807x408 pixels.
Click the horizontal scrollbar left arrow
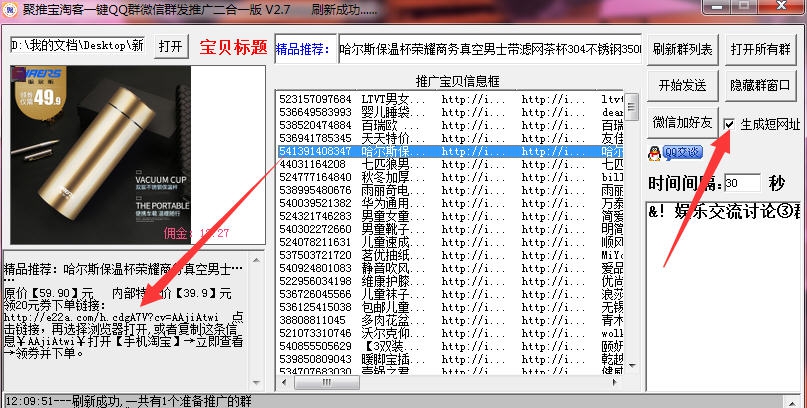click(284, 382)
